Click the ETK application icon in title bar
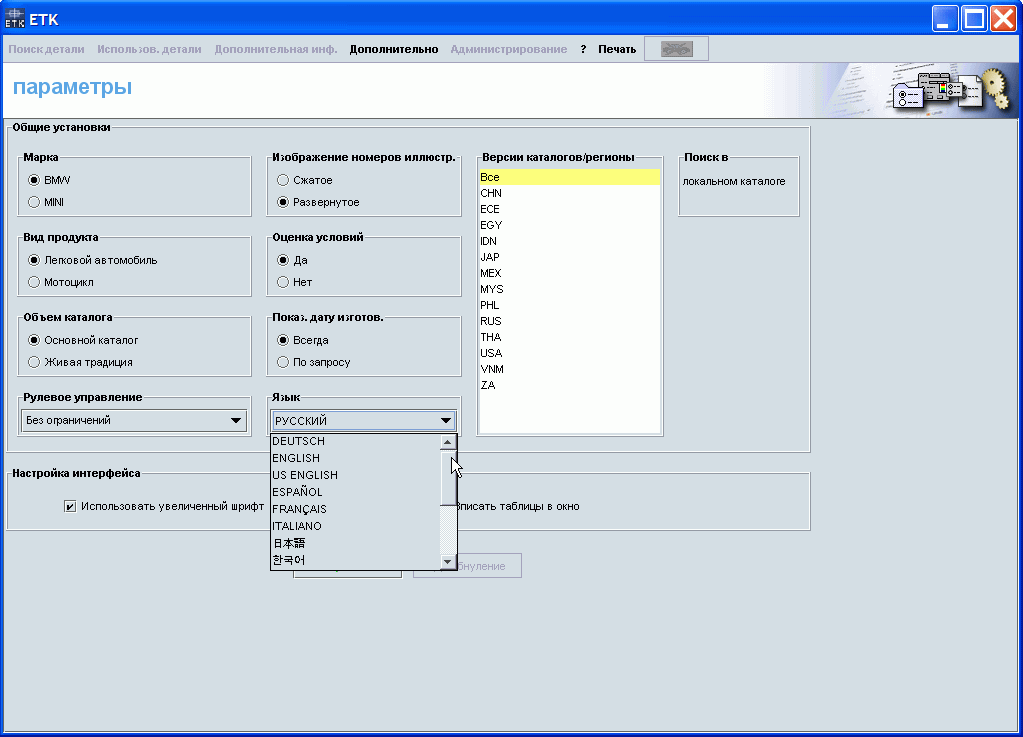This screenshot has width=1023, height=737. [x=15, y=18]
